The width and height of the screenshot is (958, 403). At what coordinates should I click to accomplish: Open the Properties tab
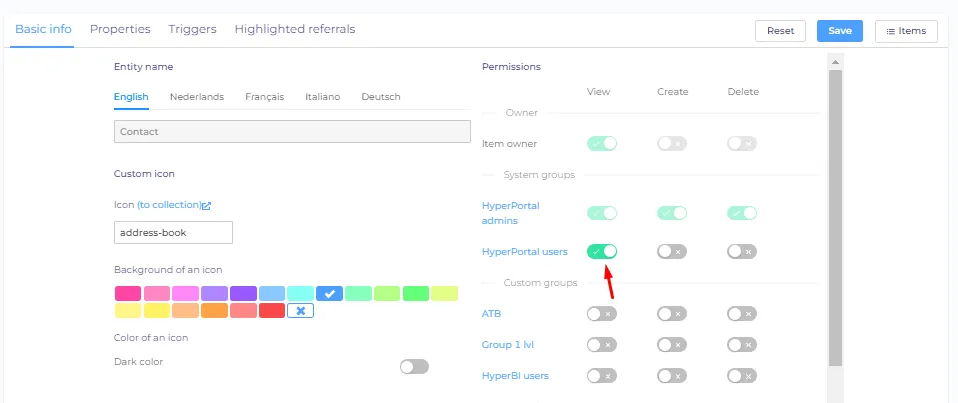(120, 29)
